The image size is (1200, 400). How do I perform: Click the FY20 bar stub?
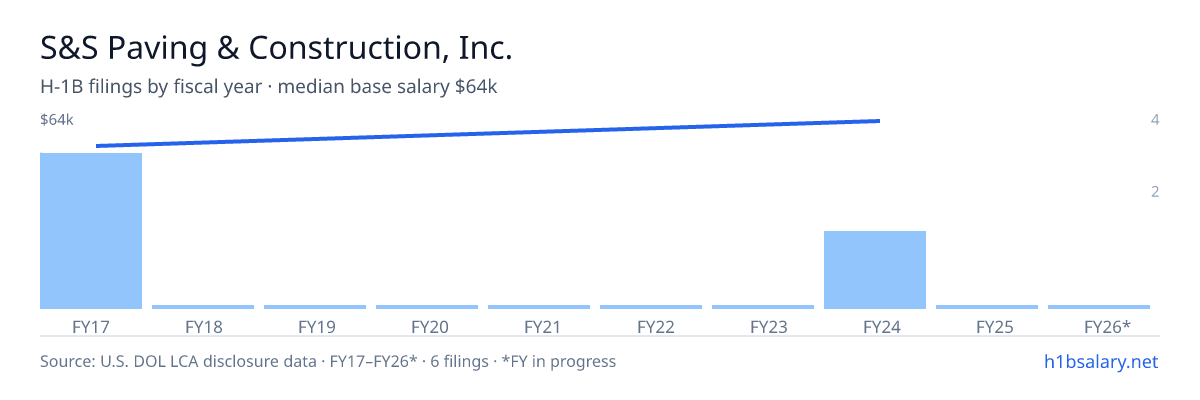pyautogui.click(x=427, y=307)
